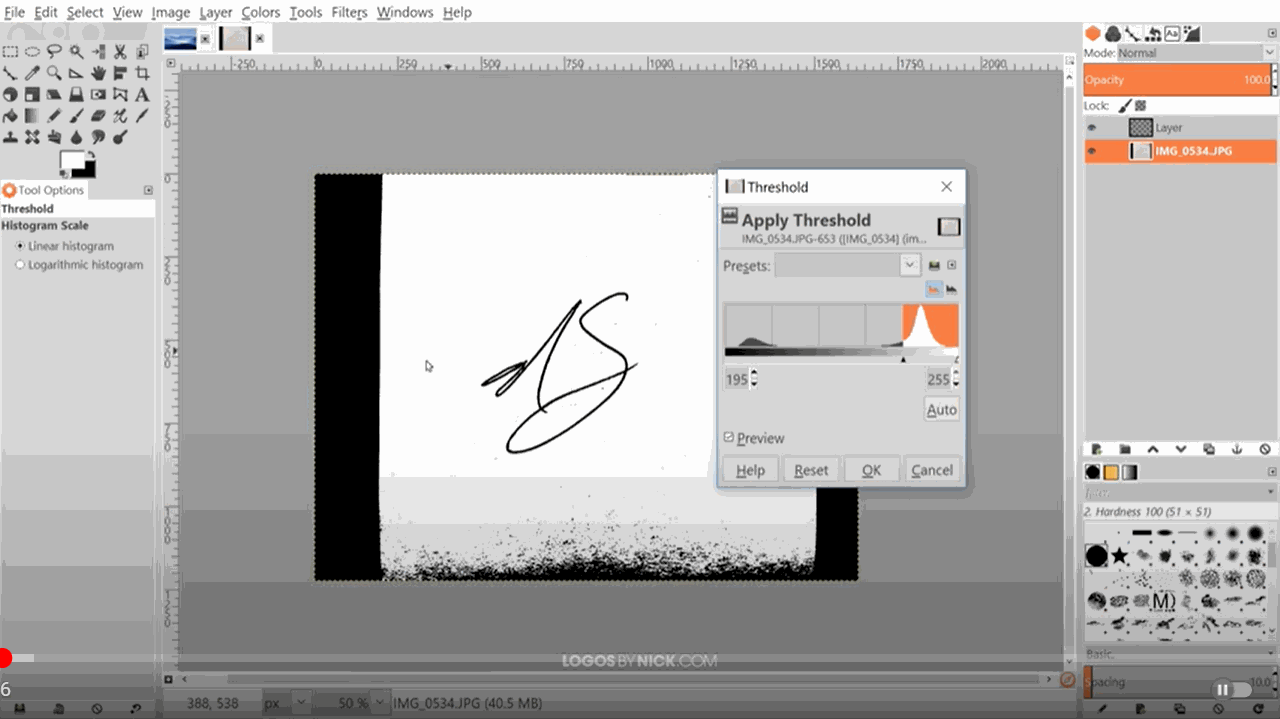Select the Crop tool

[142, 72]
